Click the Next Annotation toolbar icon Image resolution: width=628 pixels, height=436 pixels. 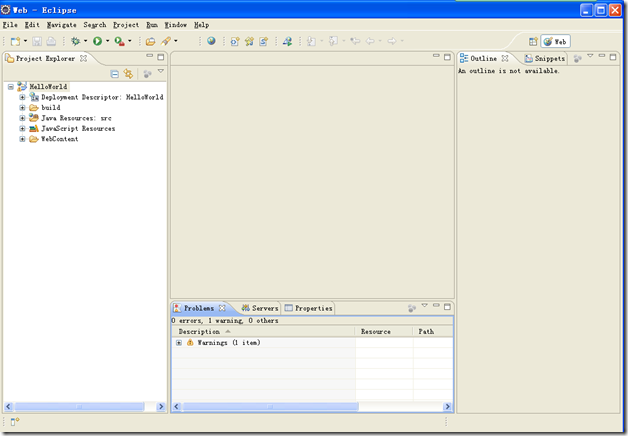point(311,41)
